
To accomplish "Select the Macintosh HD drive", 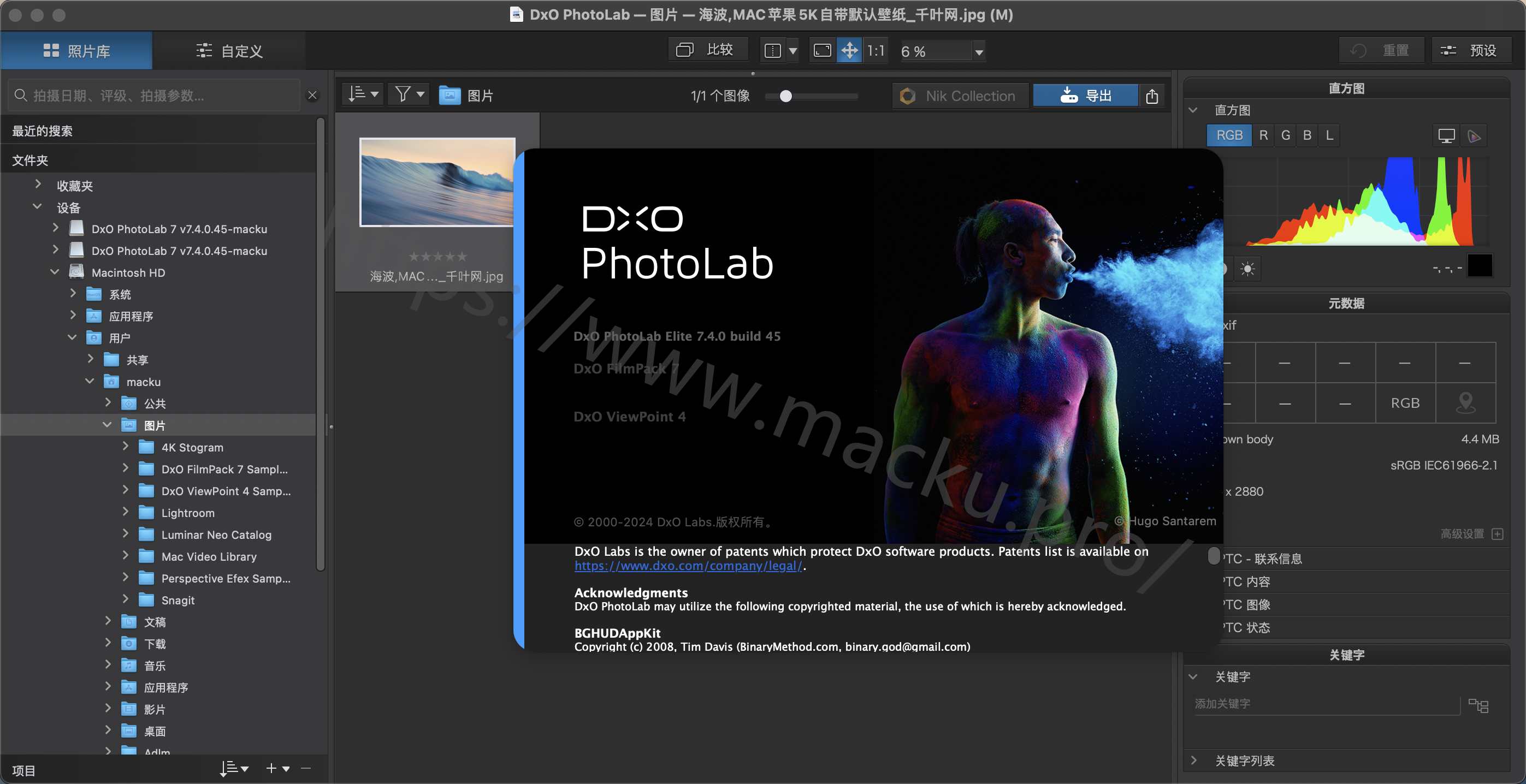I will [x=128, y=272].
